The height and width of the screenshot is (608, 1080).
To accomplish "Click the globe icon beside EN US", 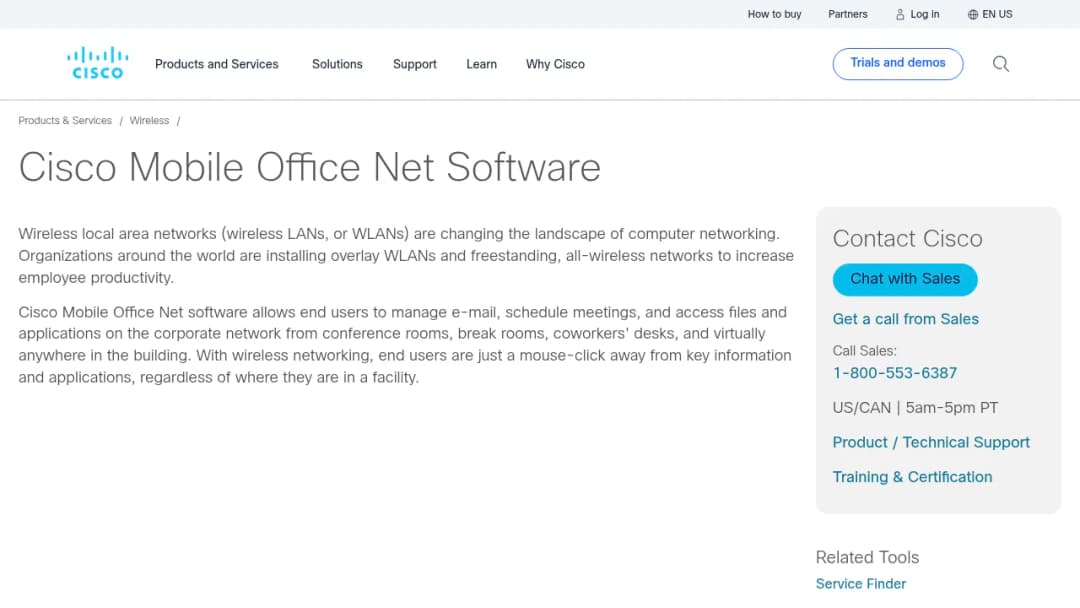I will [973, 14].
